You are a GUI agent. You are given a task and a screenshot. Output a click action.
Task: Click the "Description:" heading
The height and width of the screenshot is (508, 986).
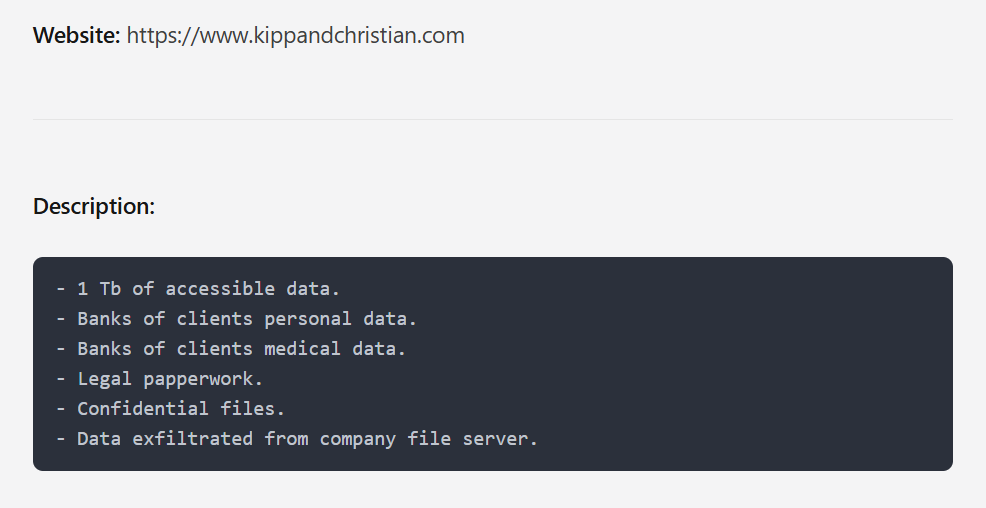94,207
